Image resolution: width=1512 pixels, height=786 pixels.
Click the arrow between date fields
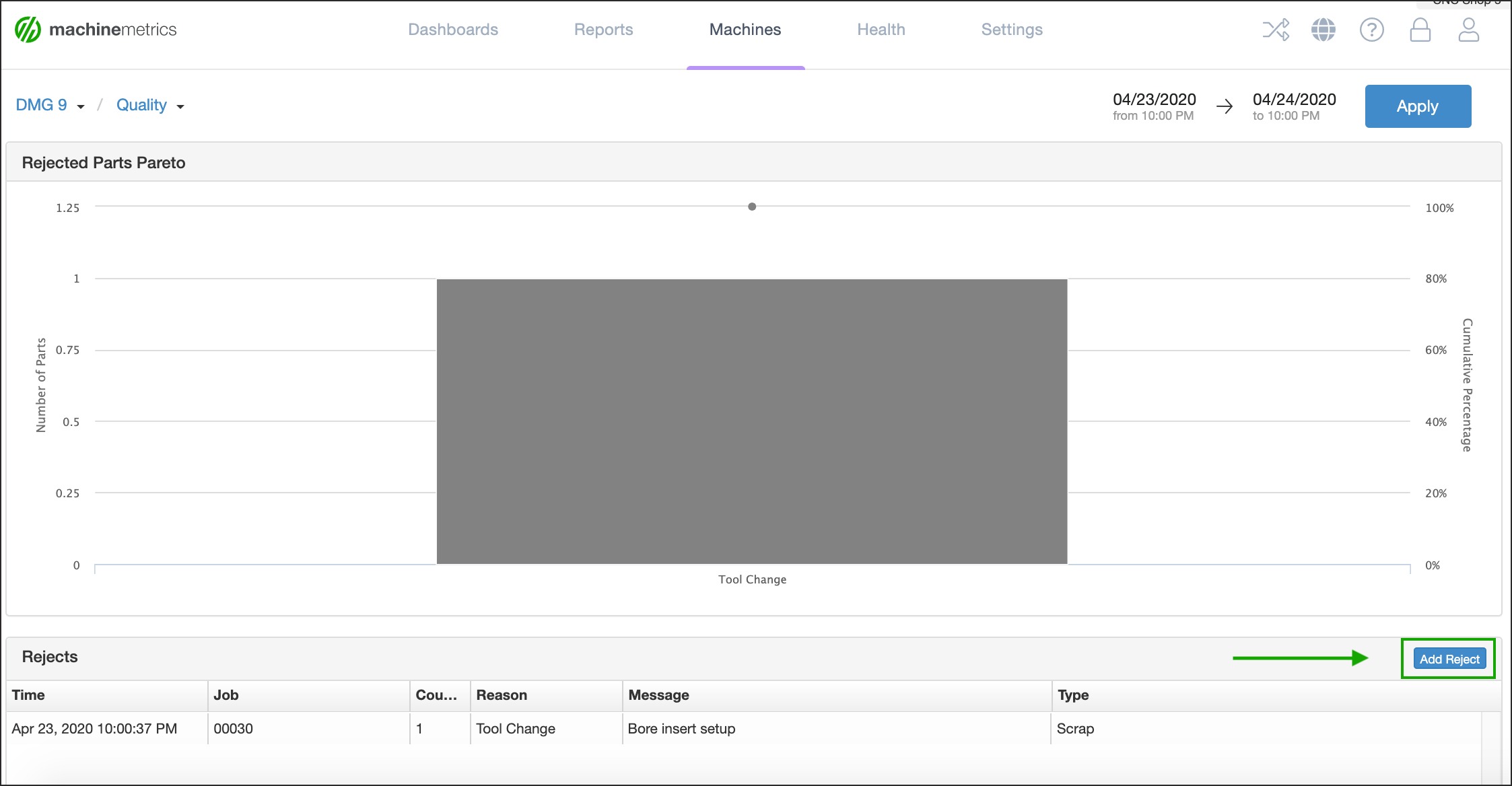tap(1225, 105)
